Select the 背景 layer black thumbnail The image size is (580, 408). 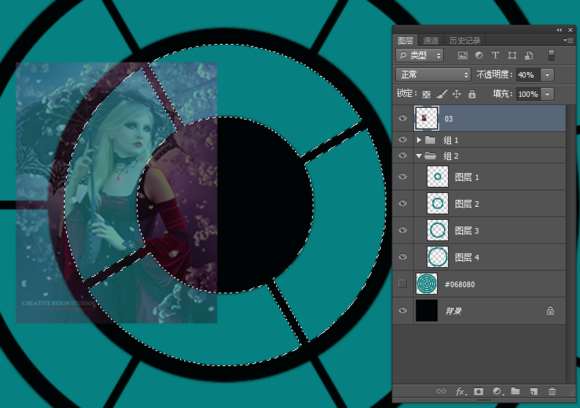pyautogui.click(x=426, y=310)
